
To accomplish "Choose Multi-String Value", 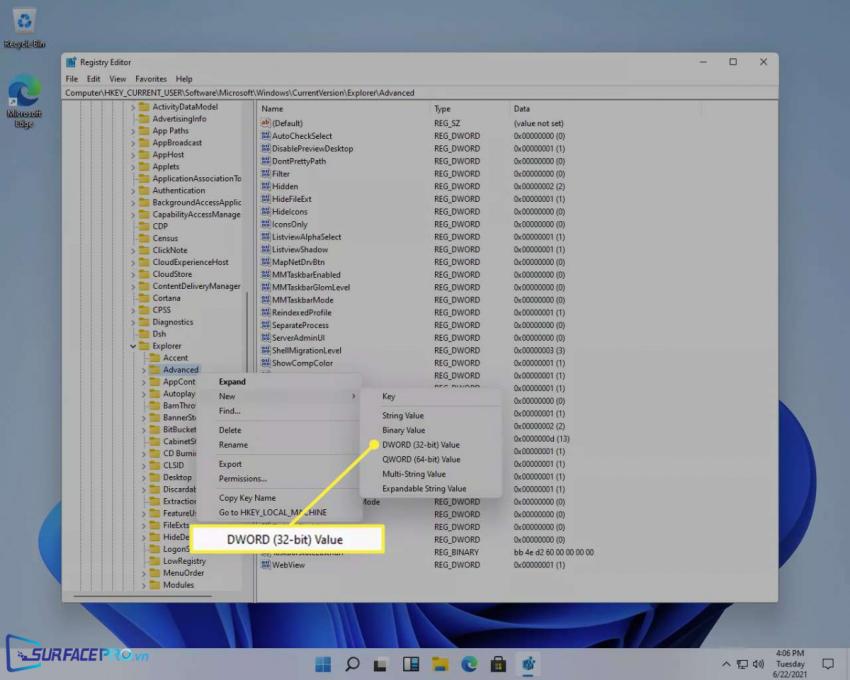I will [x=414, y=474].
